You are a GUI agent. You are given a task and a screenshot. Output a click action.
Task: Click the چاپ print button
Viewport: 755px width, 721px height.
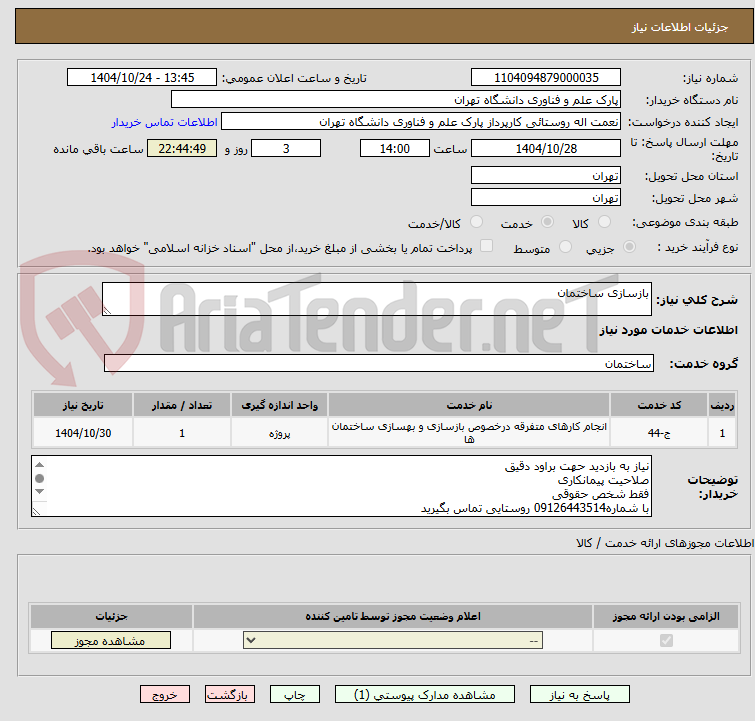[x=295, y=695]
